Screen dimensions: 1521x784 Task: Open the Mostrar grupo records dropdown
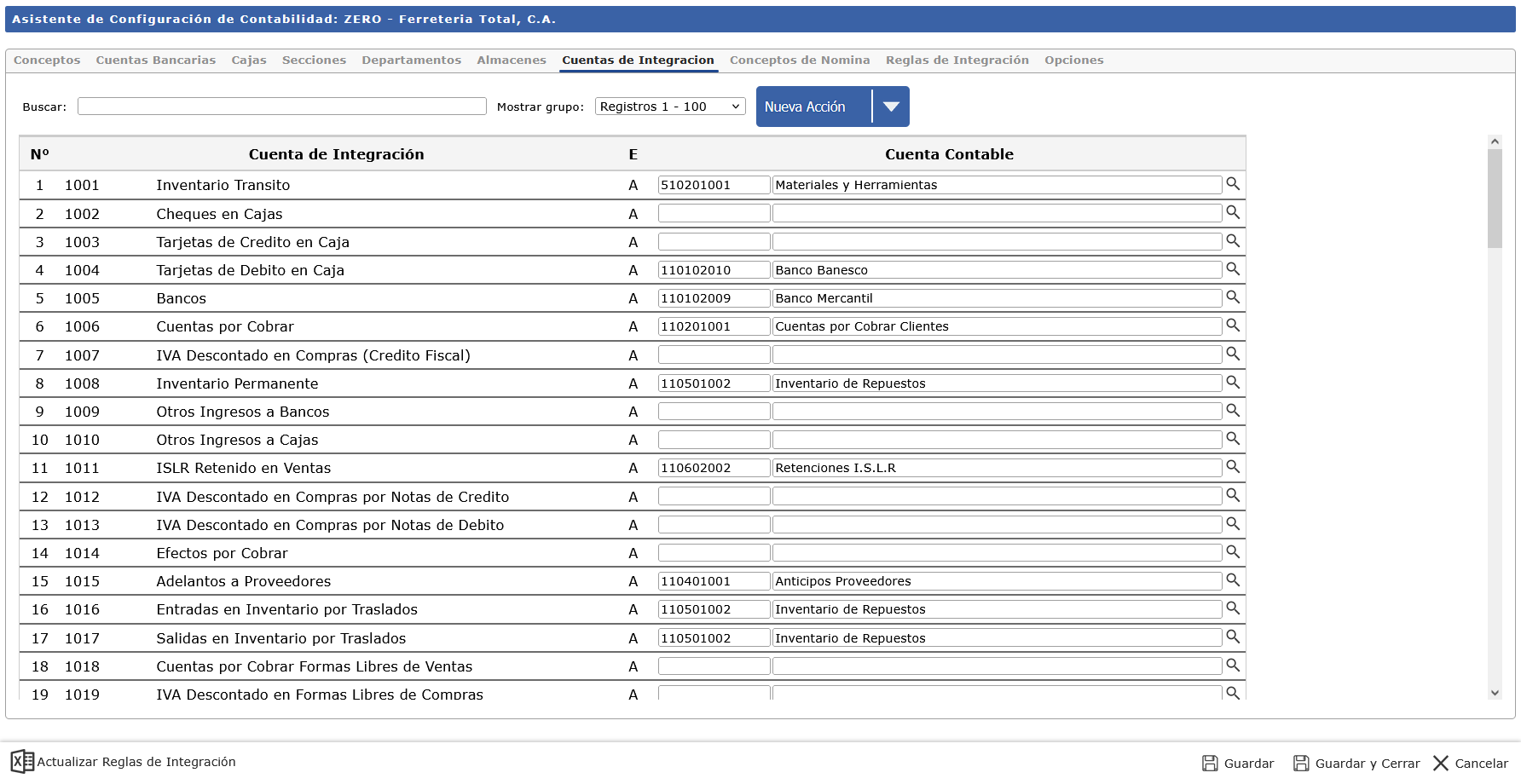[669, 106]
